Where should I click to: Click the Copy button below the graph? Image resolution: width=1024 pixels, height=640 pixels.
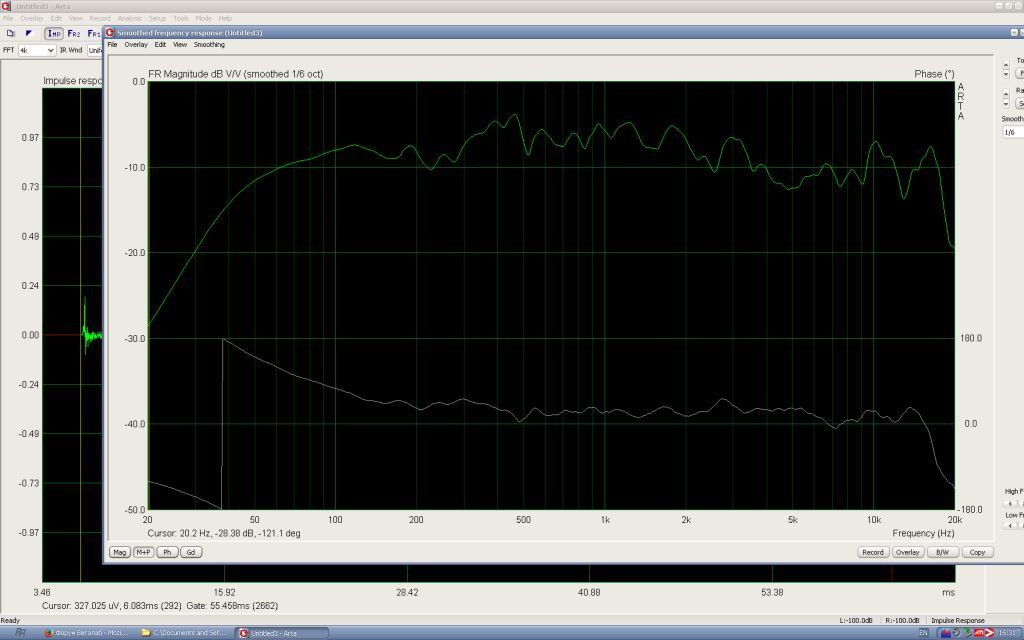pyautogui.click(x=978, y=552)
